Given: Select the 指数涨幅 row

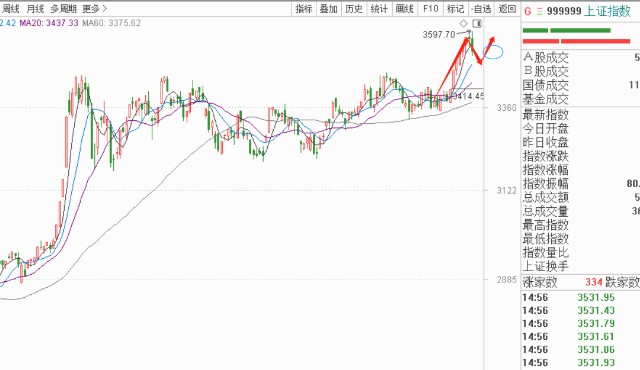Looking at the screenshot, I should pos(581,170).
